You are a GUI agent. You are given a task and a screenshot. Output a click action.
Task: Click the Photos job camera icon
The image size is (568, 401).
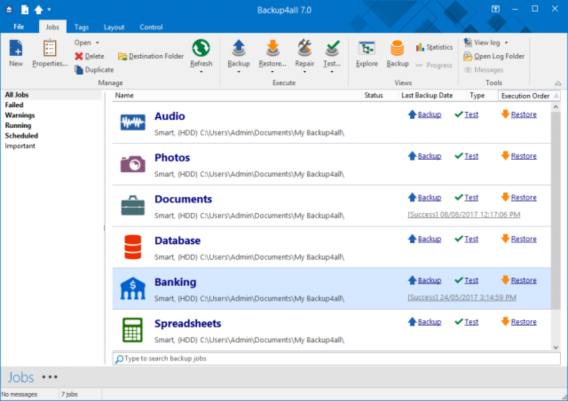(133, 164)
